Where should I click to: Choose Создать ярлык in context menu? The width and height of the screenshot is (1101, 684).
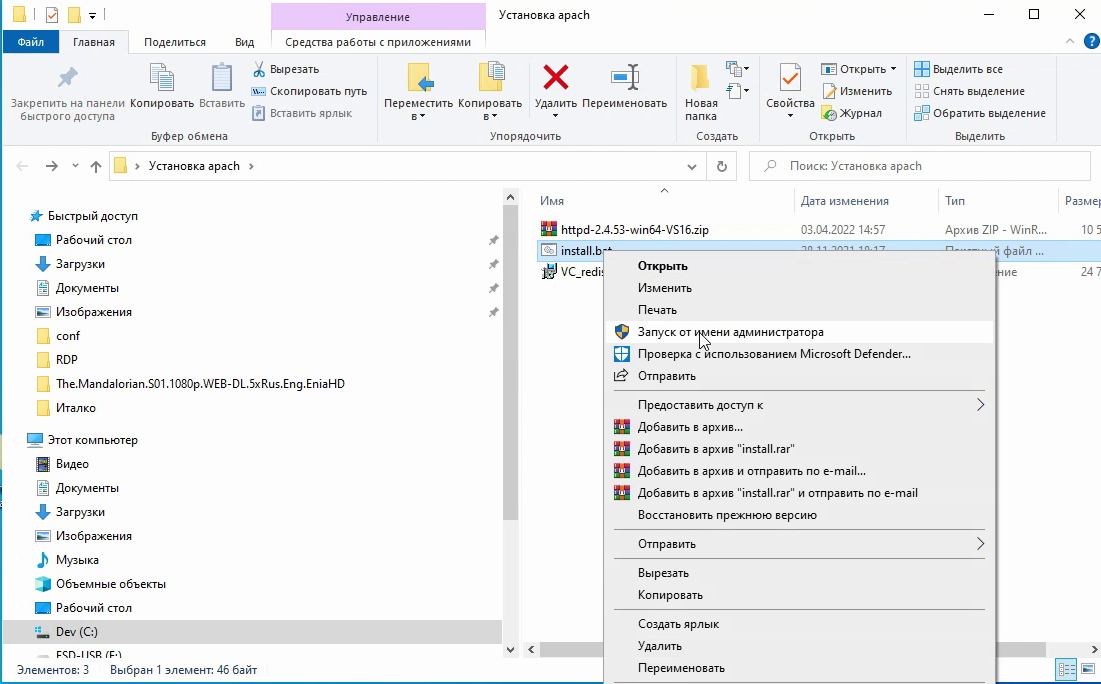coord(799,624)
